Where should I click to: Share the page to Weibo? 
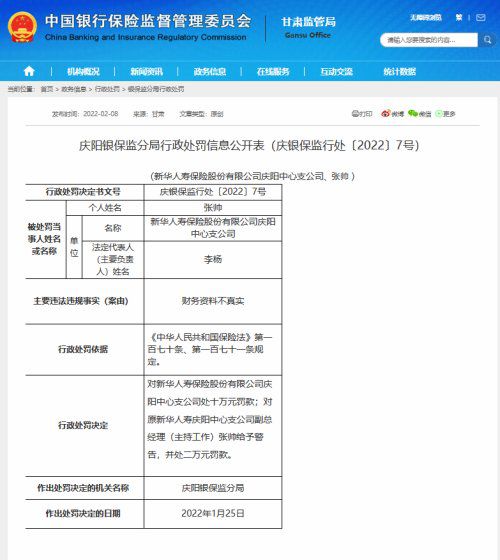pos(392,114)
